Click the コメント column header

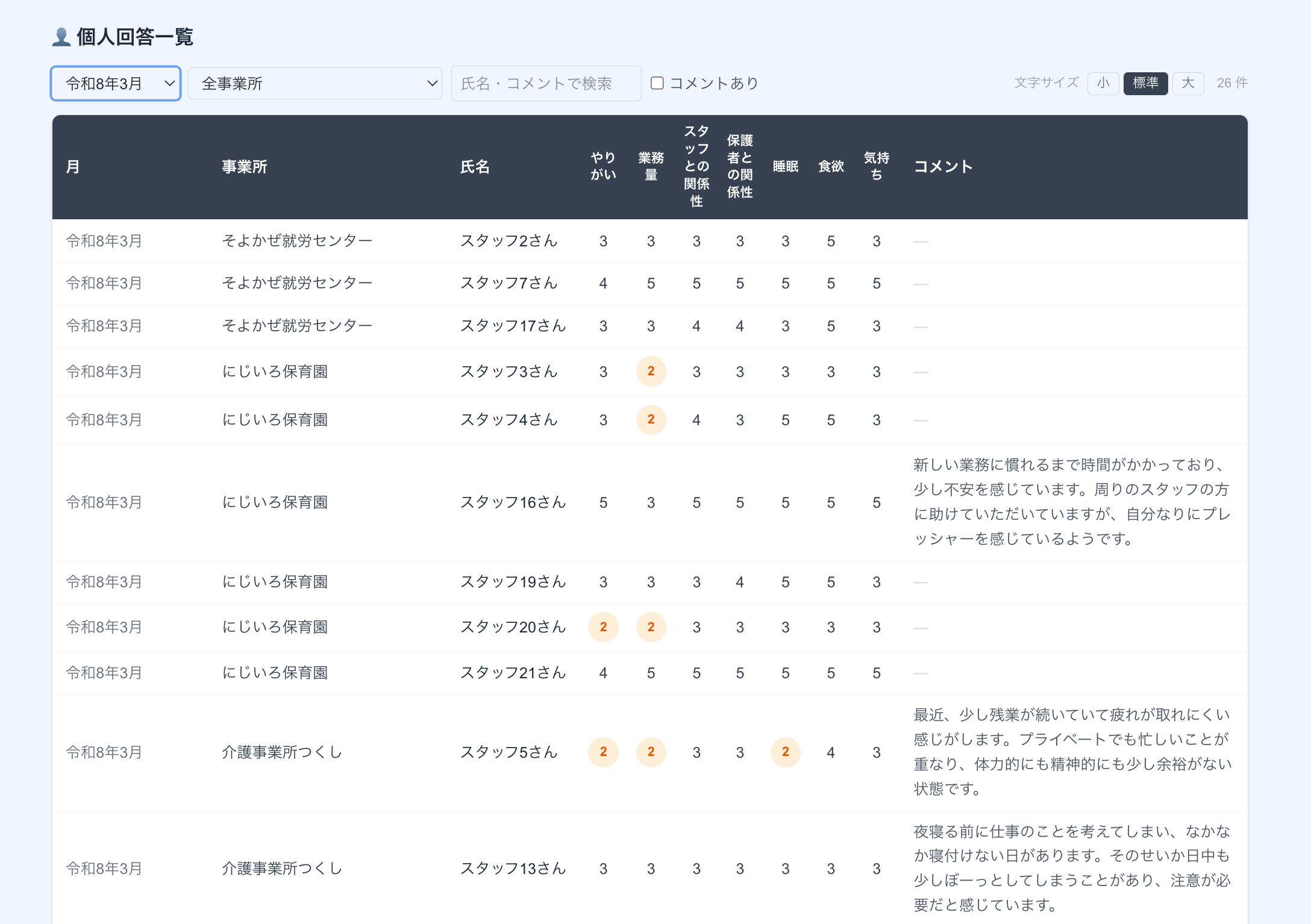click(x=943, y=167)
